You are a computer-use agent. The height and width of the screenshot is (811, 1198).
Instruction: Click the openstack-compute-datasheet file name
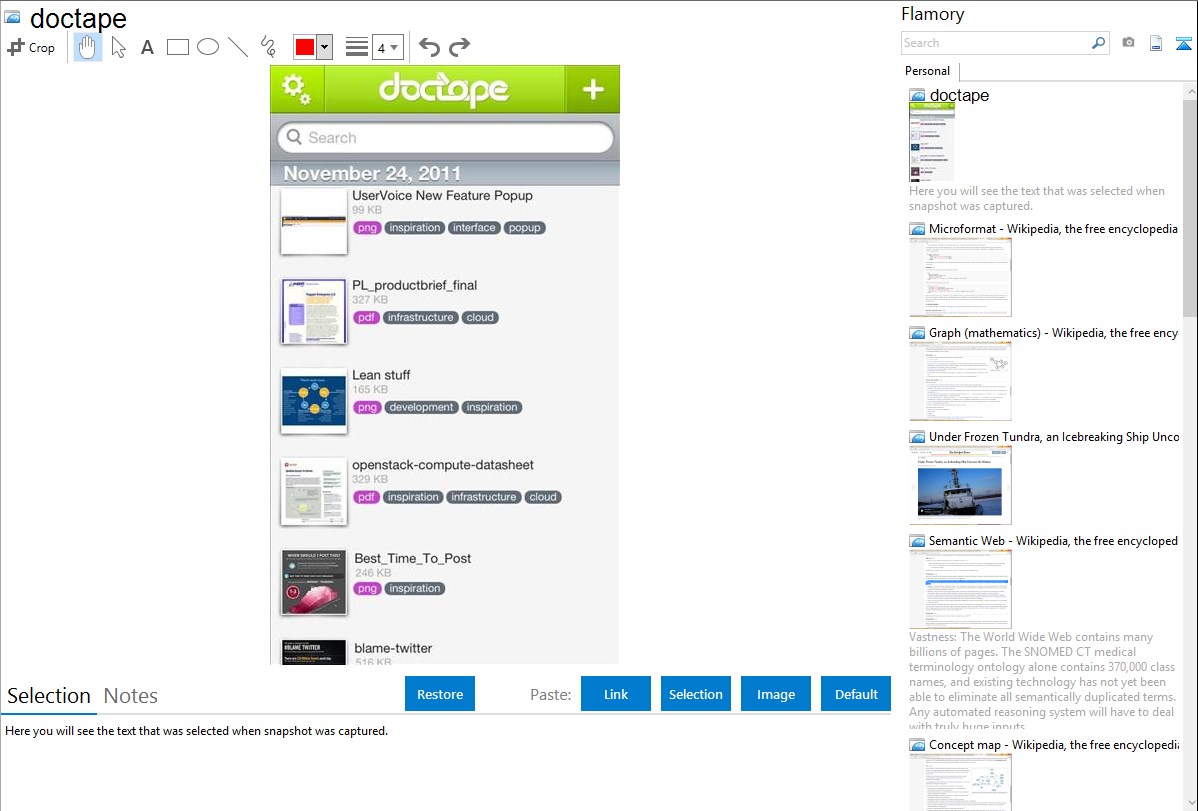click(x=442, y=465)
